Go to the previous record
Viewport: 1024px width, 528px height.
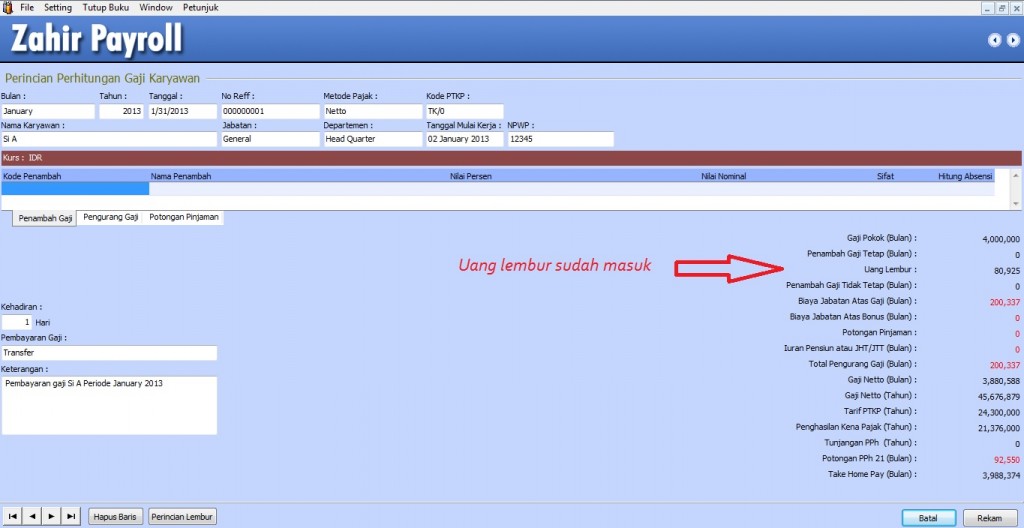tap(32, 517)
